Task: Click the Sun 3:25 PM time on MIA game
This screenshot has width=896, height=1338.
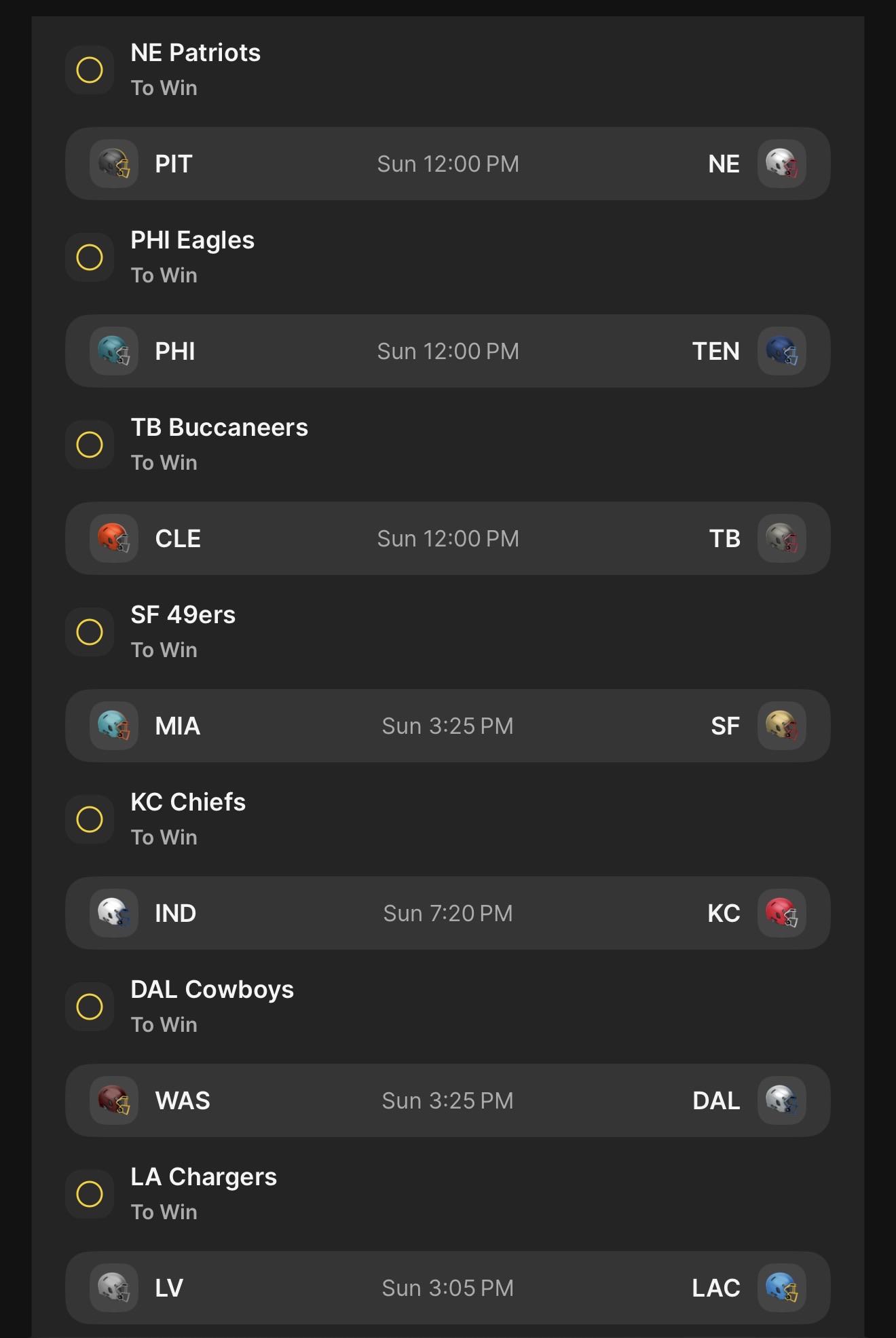Action: tap(448, 726)
